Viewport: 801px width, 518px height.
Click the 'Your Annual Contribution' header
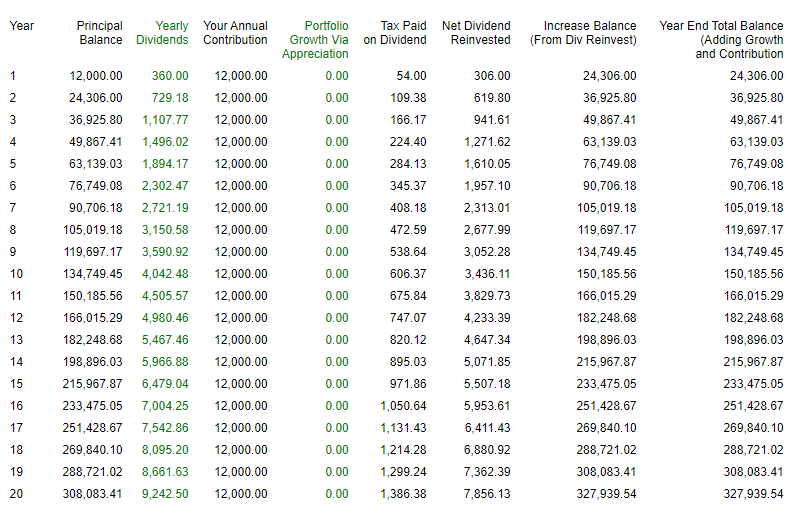(235, 33)
